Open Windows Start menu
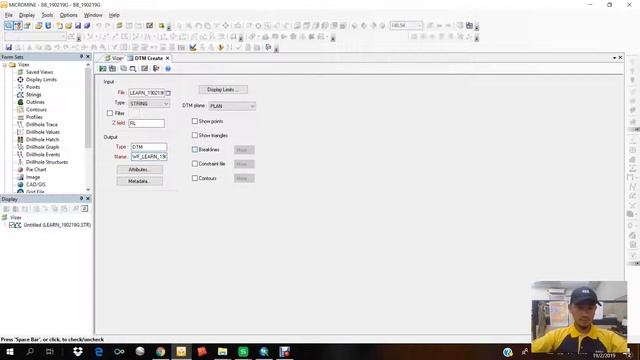This screenshot has height=360, width=640. (10, 351)
